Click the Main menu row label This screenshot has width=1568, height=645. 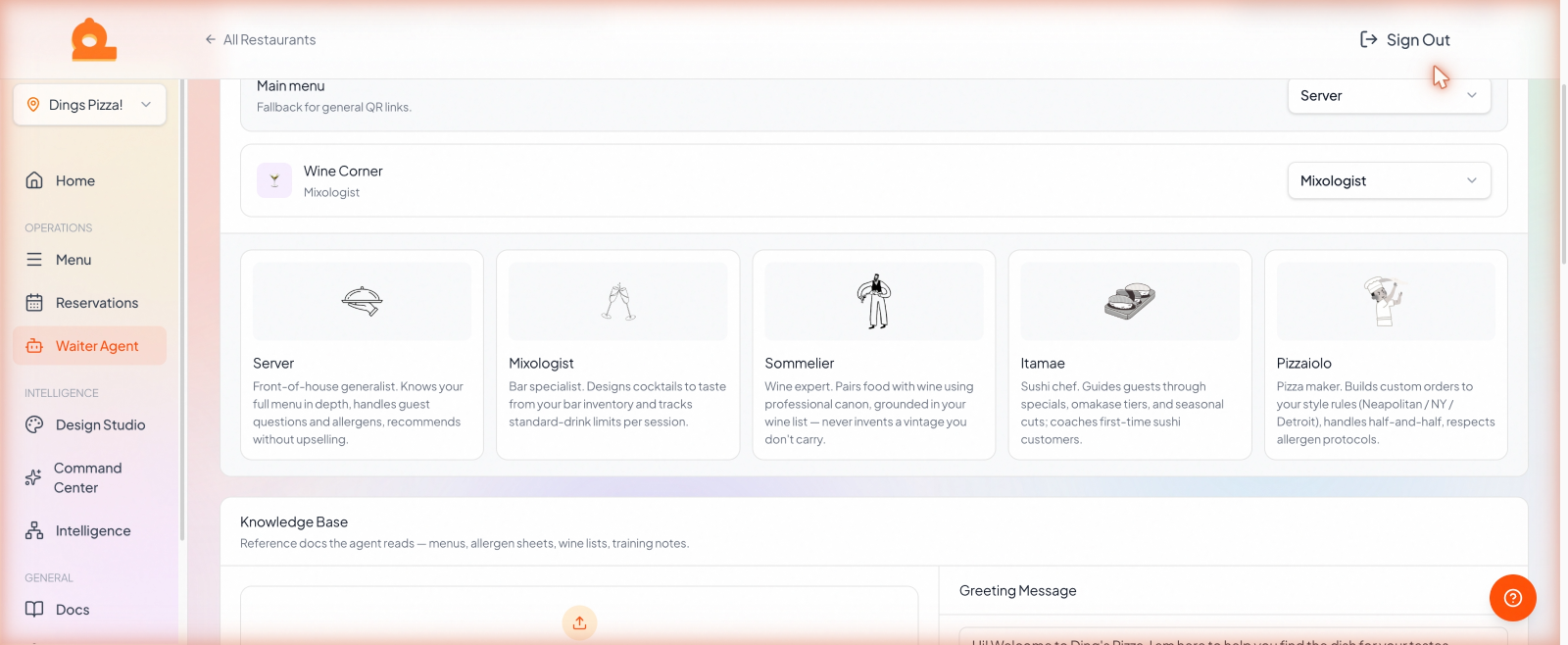(291, 86)
